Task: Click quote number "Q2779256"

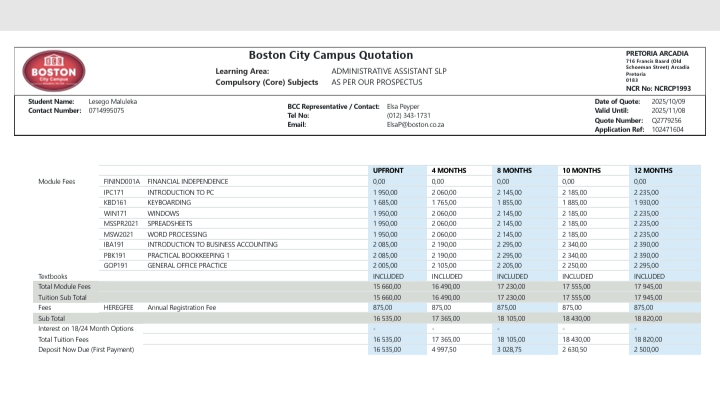Action: coord(666,121)
